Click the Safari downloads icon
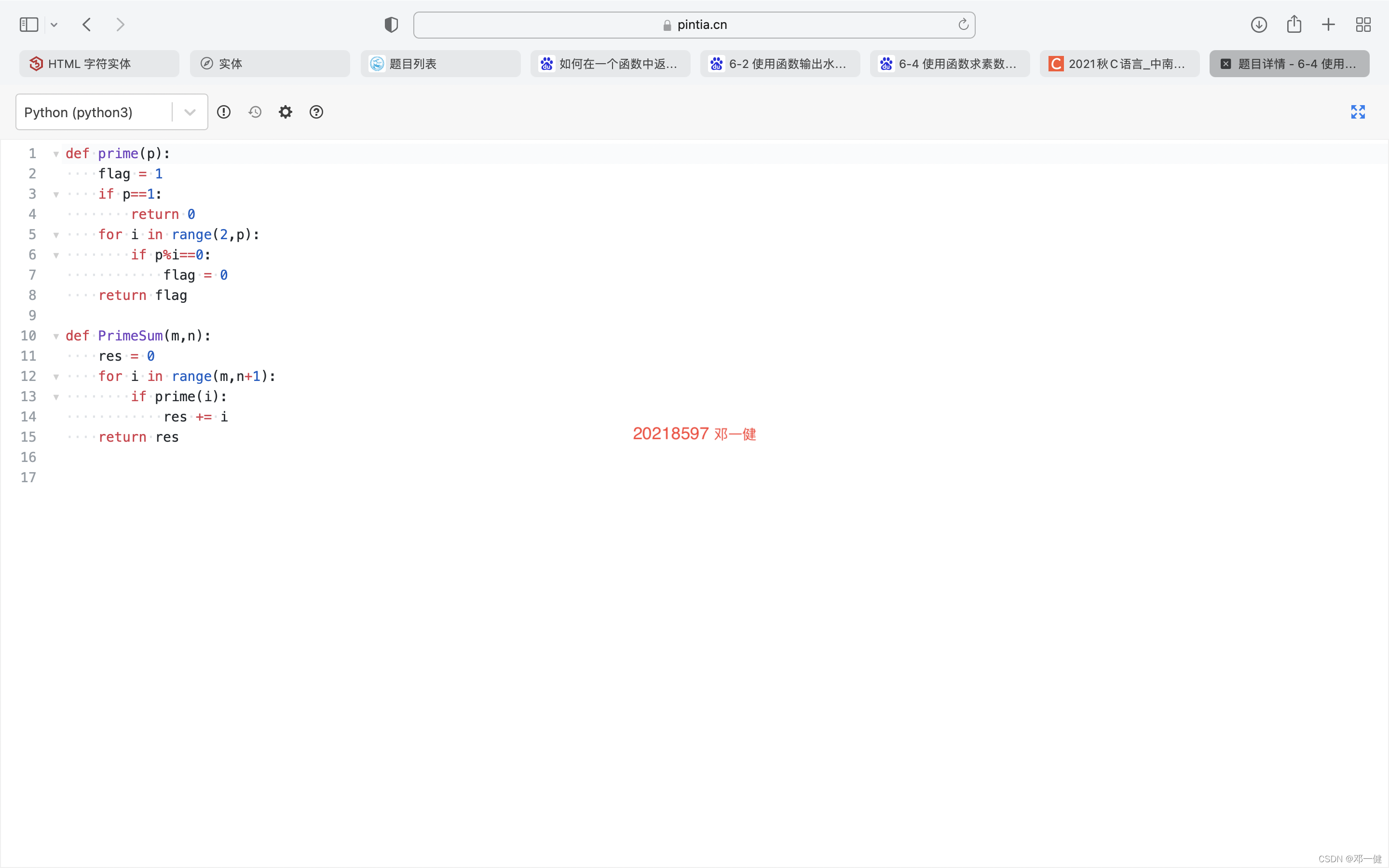The height and width of the screenshot is (868, 1389). tap(1259, 25)
